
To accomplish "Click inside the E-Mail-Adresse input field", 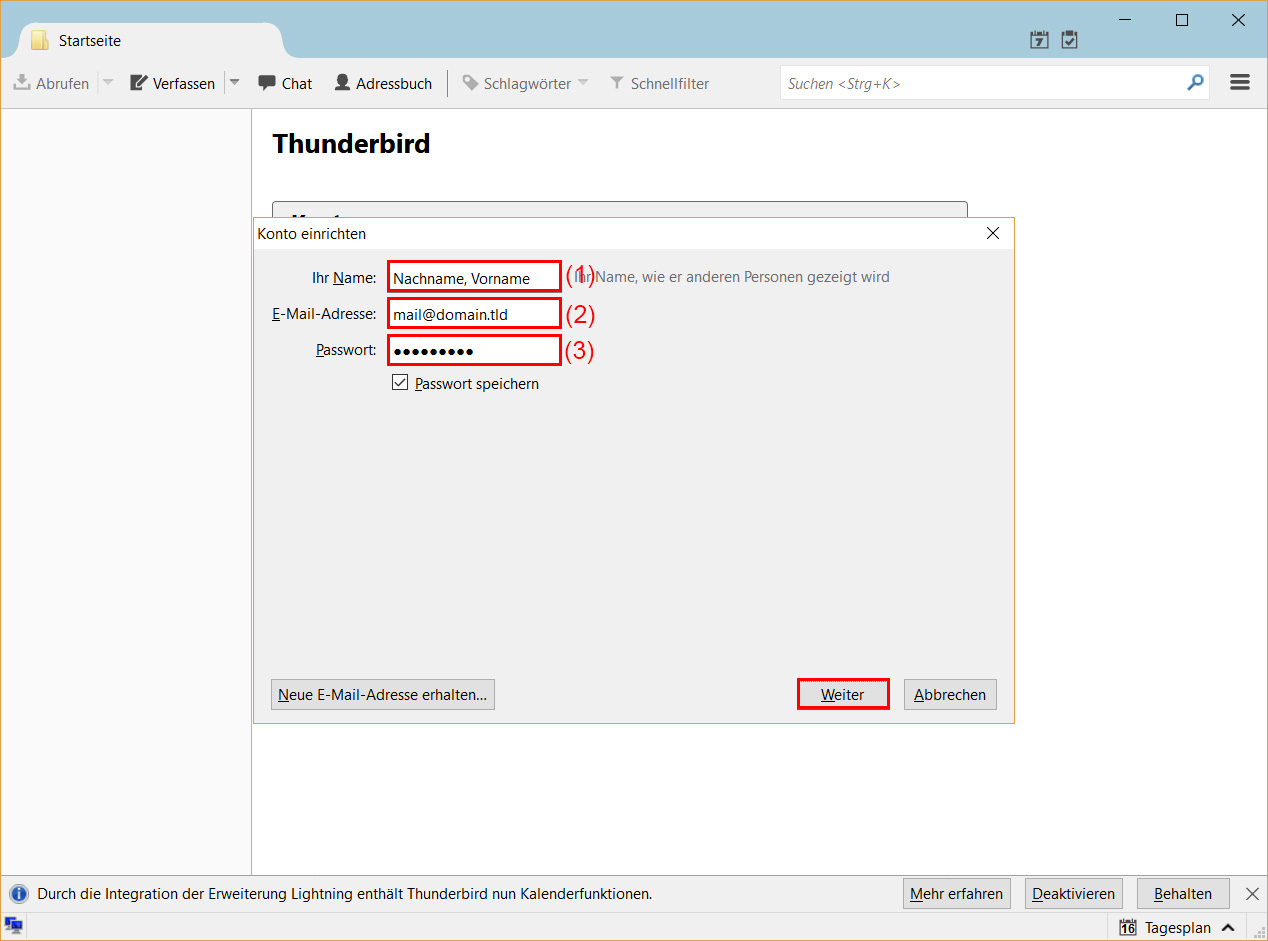I will coord(473,313).
